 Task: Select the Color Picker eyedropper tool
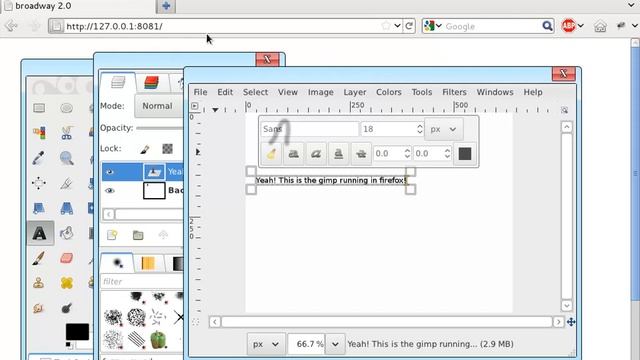tap(39, 158)
